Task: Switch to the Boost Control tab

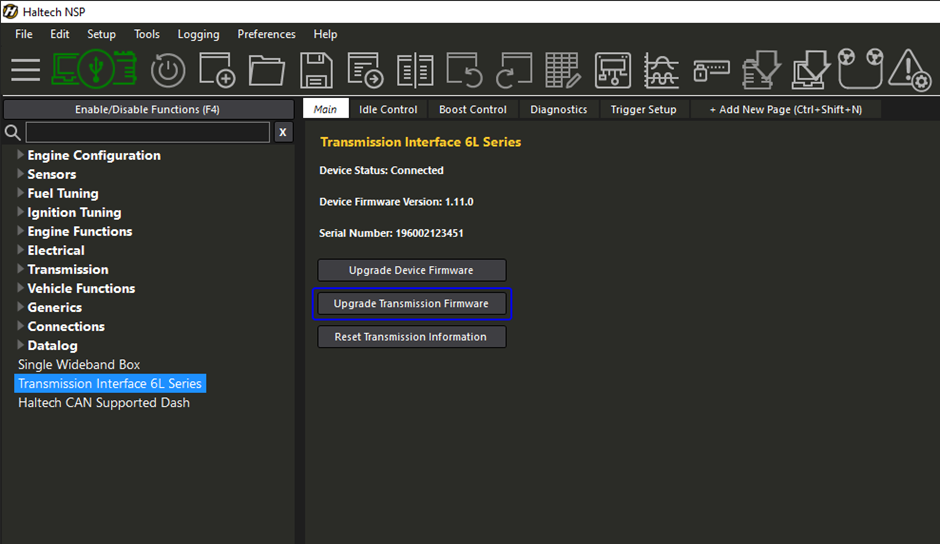Action: click(x=473, y=109)
